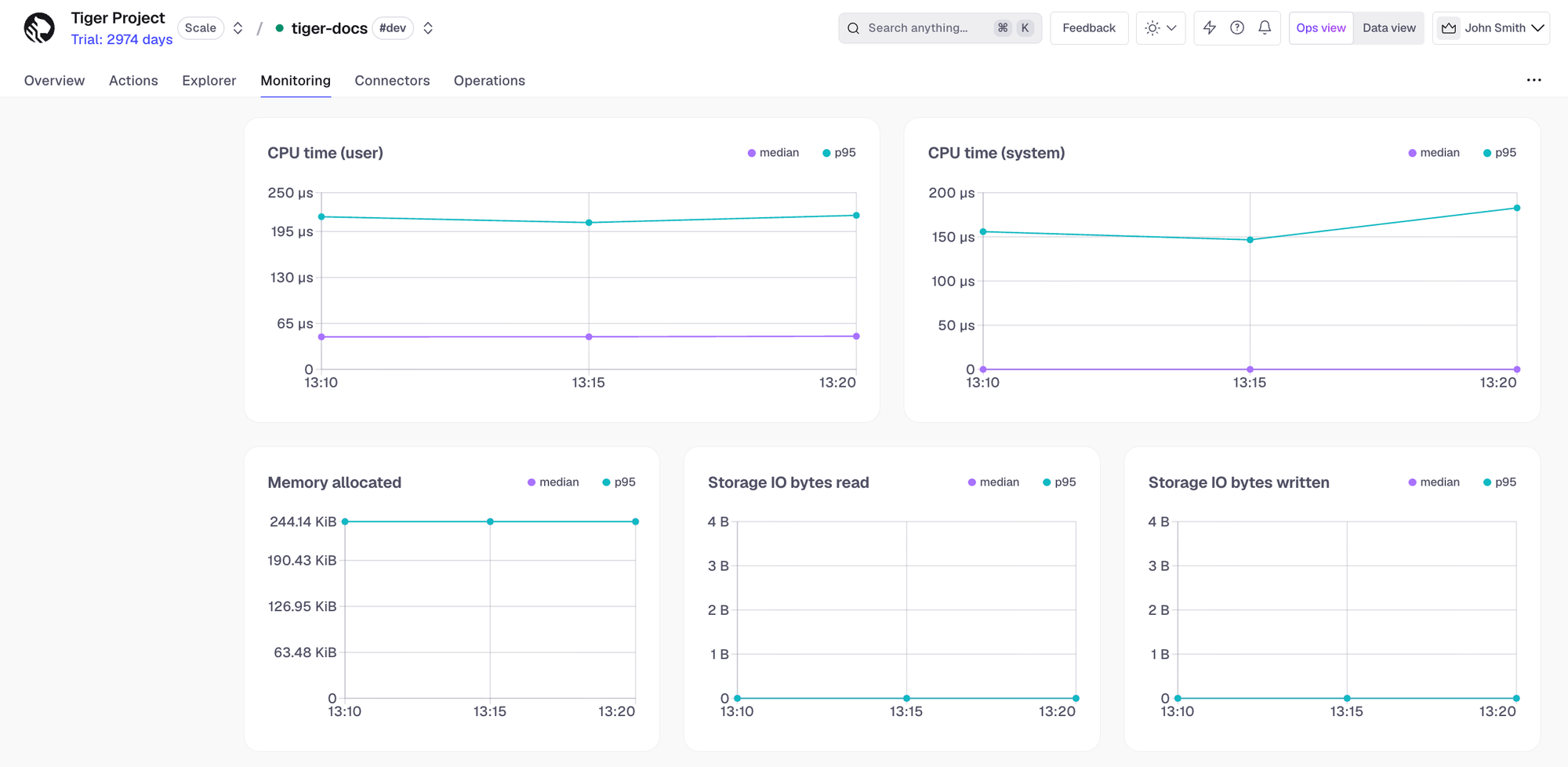Open the three-dots more menu
This screenshot has width=1568, height=767.
(1534, 80)
